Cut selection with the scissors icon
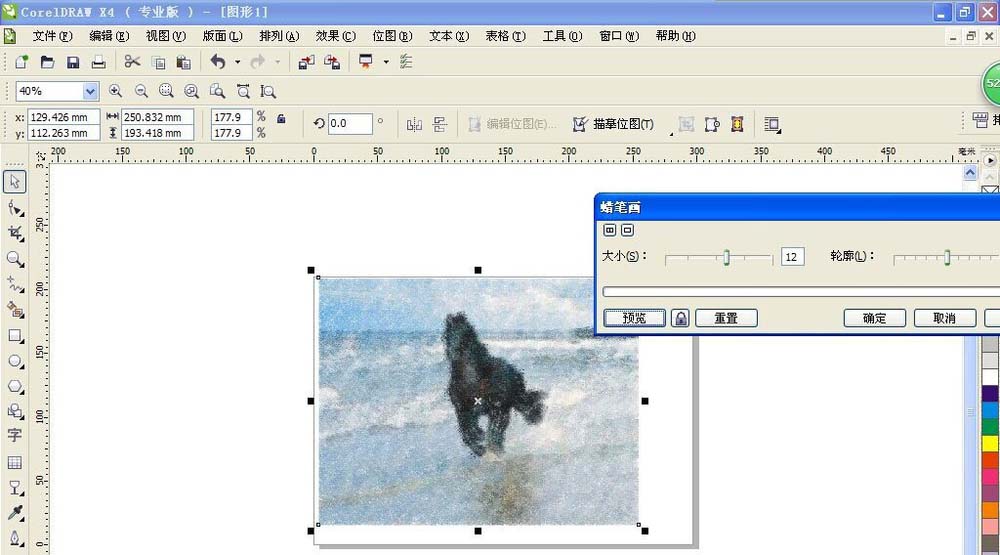The height and width of the screenshot is (555, 1000). click(x=132, y=62)
